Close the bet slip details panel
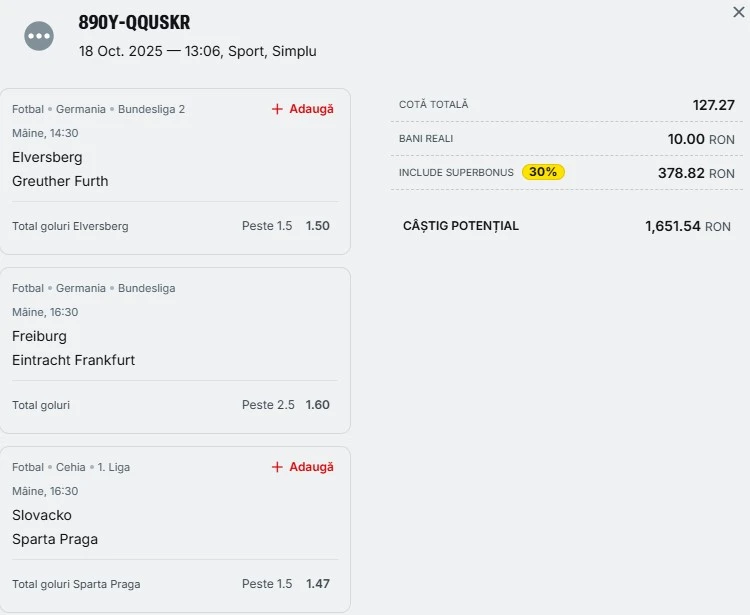This screenshot has width=750, height=615. click(x=739, y=12)
